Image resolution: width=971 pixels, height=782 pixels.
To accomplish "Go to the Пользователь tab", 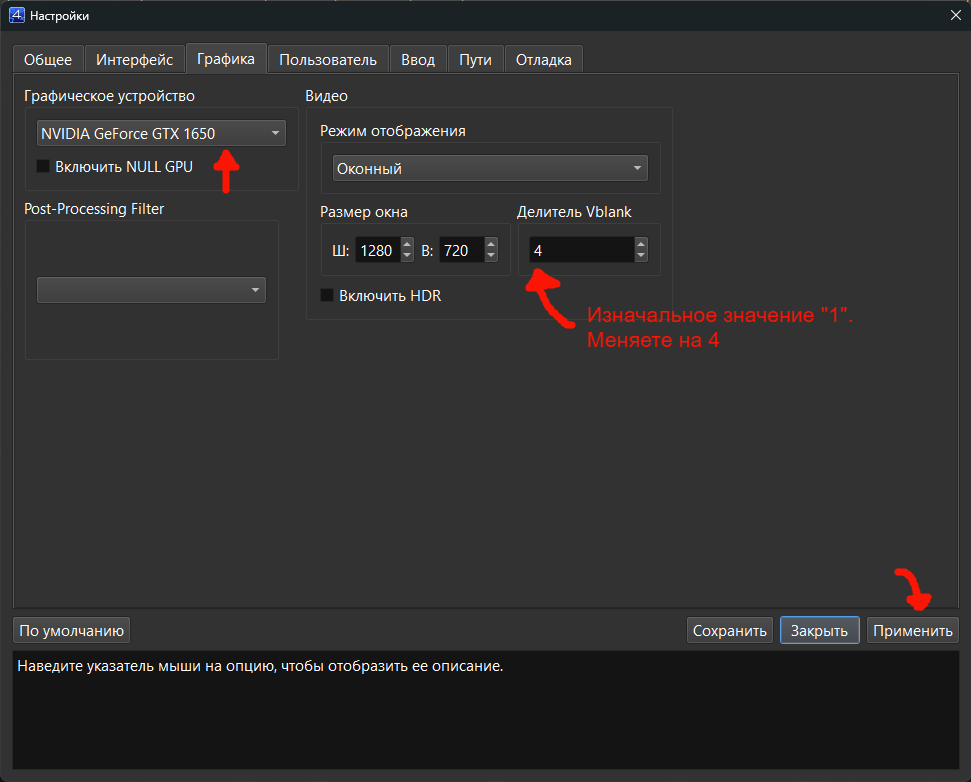I will tap(328, 59).
